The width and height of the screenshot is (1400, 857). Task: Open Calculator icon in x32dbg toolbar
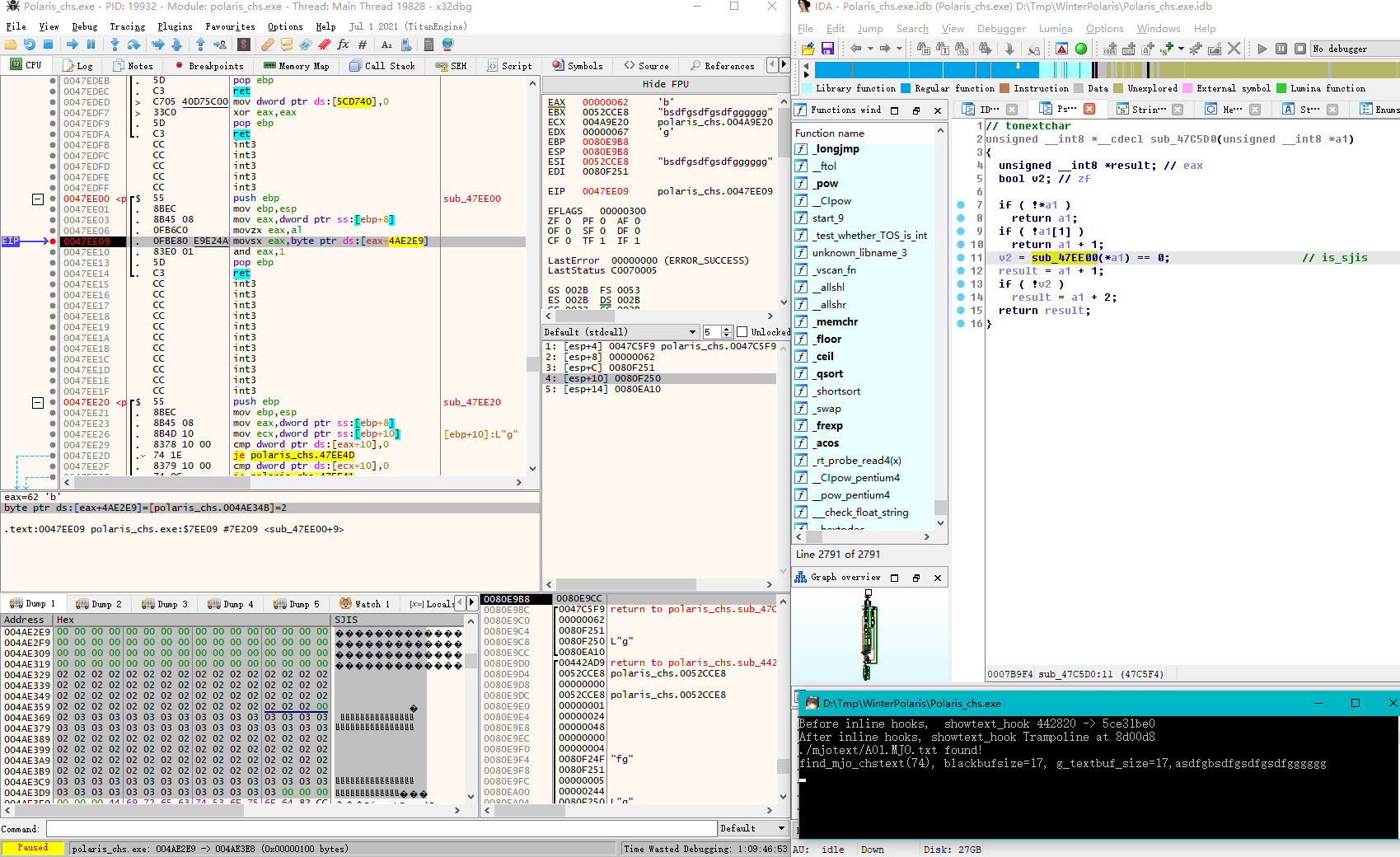(428, 44)
